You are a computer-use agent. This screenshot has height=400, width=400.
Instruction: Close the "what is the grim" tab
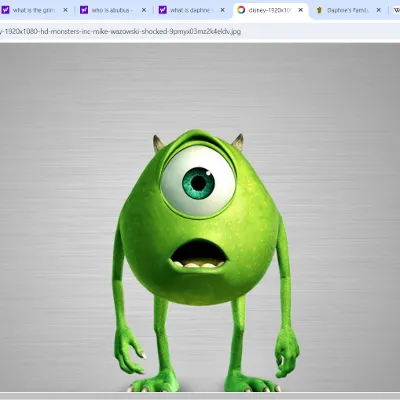pos(65,10)
